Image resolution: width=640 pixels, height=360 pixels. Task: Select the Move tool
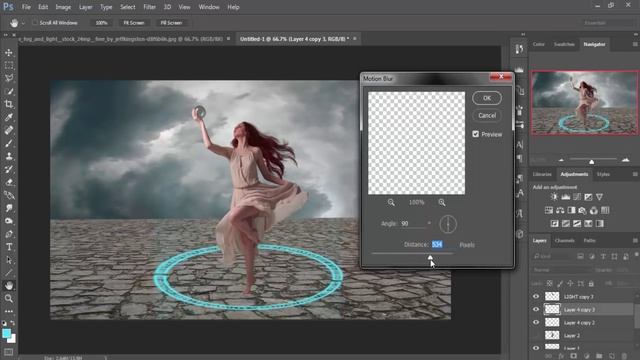[x=9, y=53]
